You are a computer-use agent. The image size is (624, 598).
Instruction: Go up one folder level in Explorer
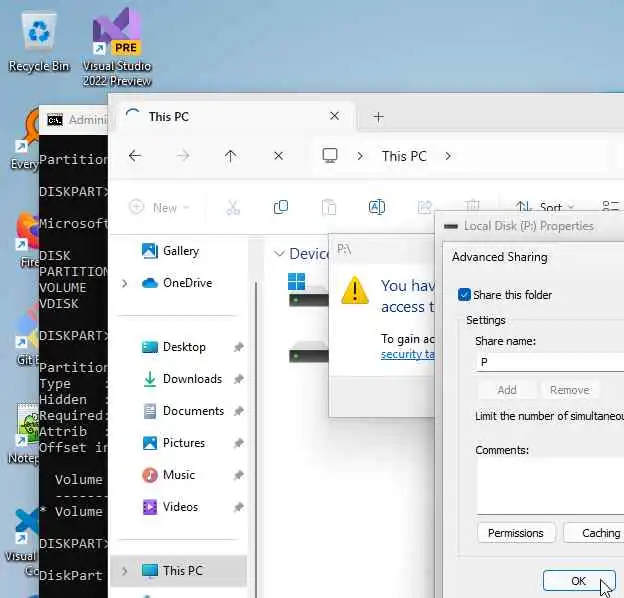[230, 156]
